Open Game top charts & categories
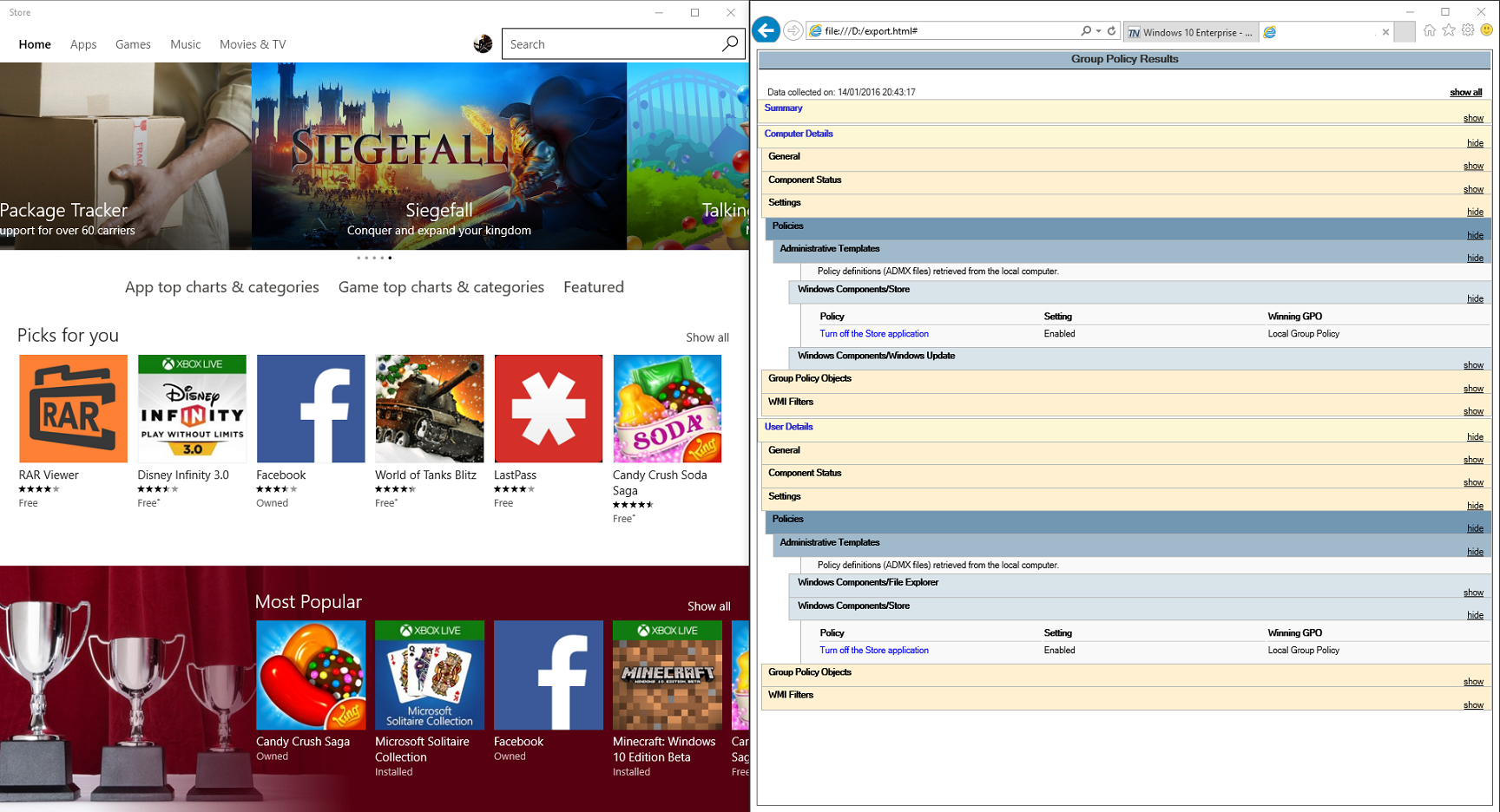The height and width of the screenshot is (812, 1500). (441, 287)
